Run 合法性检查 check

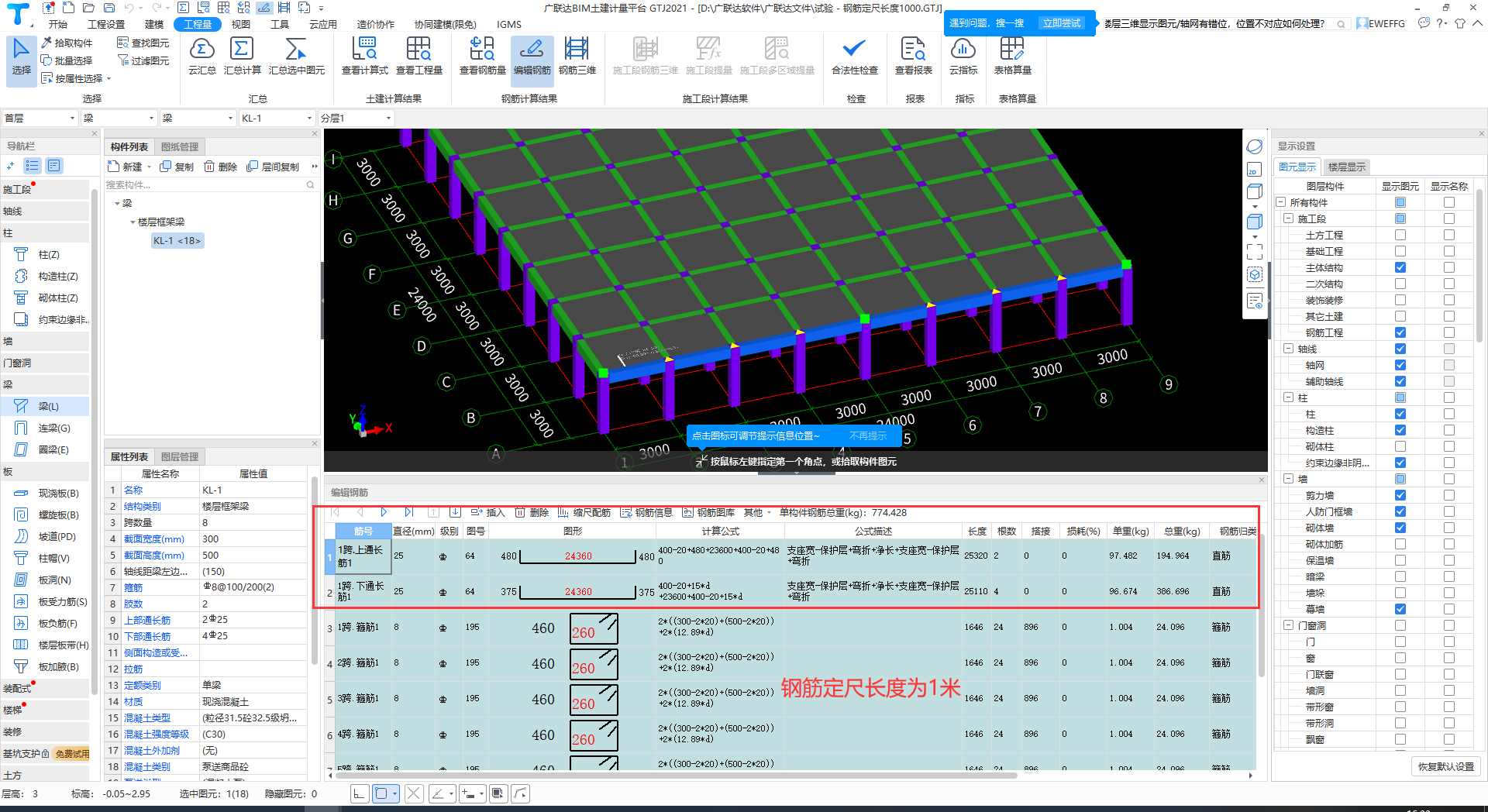tap(854, 56)
